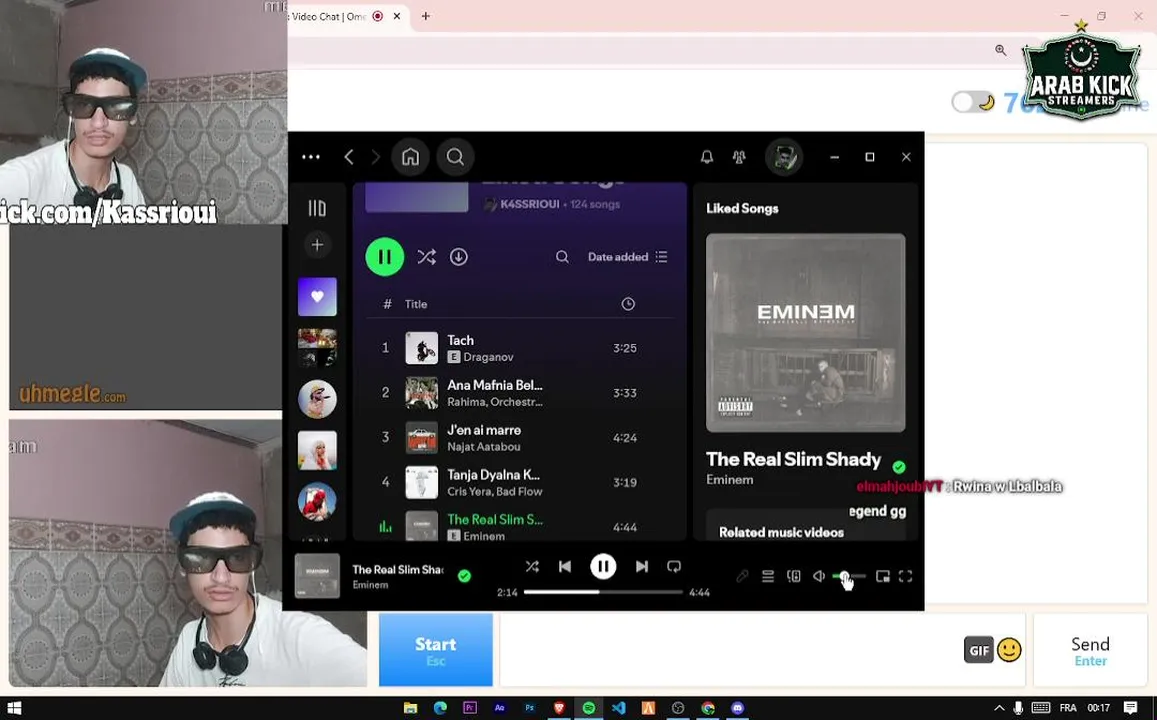Mute the Spotify volume

(819, 576)
